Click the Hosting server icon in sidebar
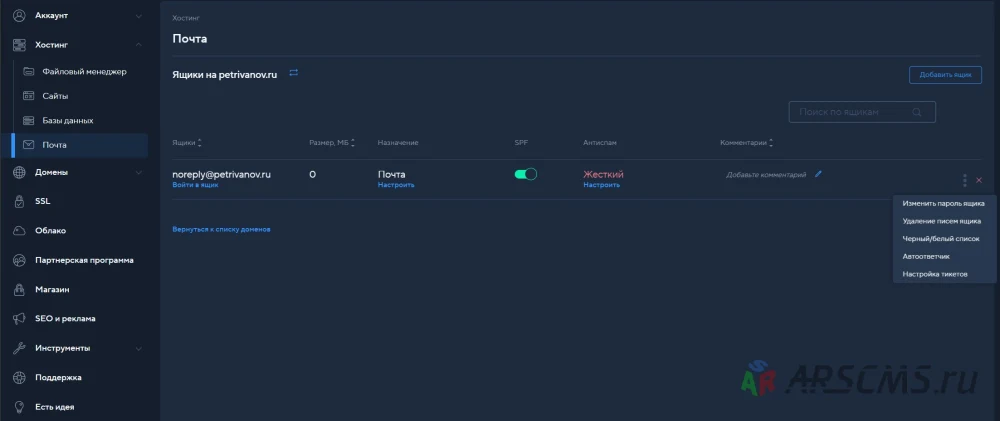The image size is (1000, 421). [19, 45]
